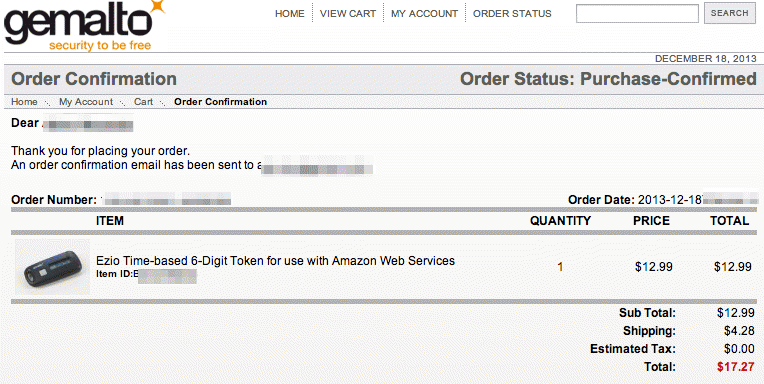Open the HOME navigation link
The width and height of the screenshot is (764, 384).
coord(289,14)
